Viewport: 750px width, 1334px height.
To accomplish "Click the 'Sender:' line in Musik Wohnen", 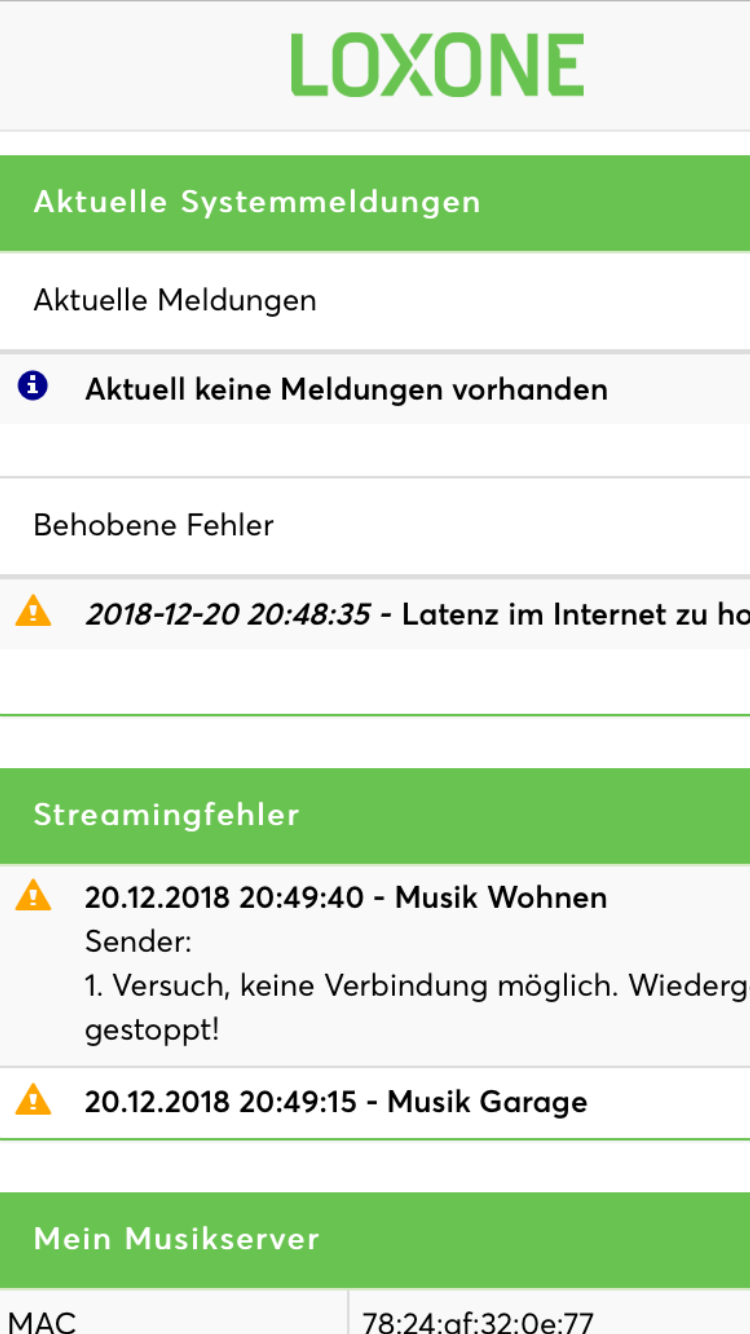I will [x=138, y=942].
